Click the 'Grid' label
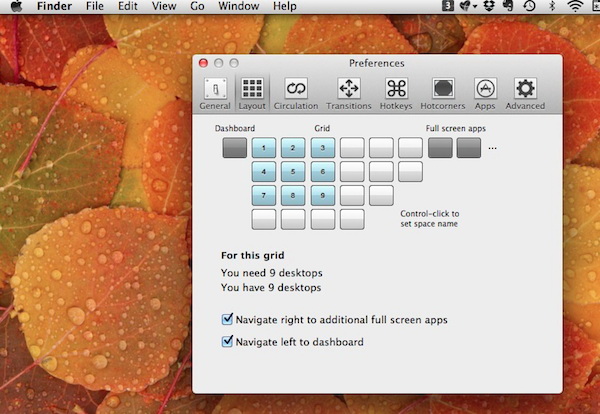 click(322, 128)
